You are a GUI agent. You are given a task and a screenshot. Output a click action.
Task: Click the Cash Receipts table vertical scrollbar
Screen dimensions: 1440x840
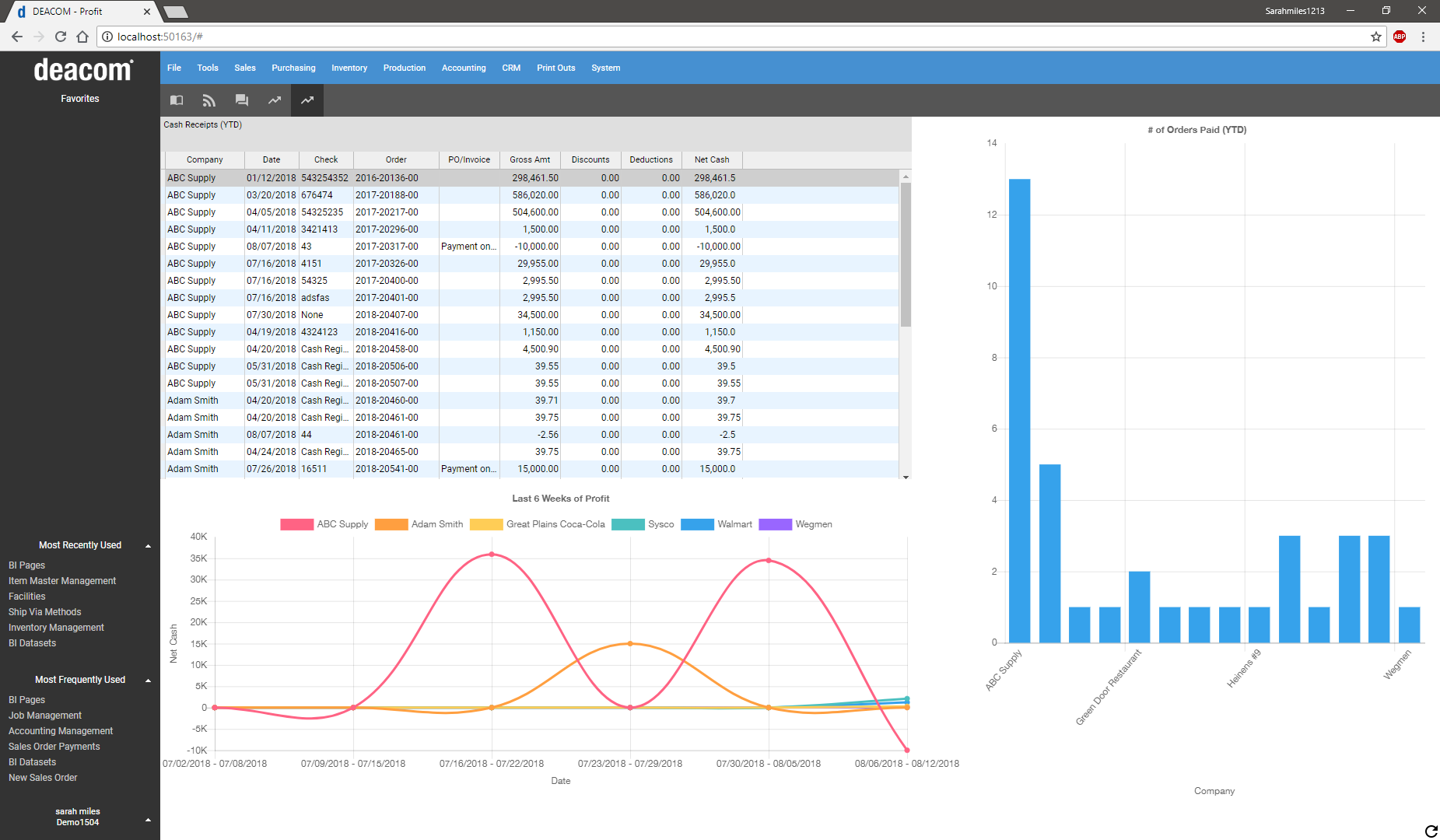pos(906,324)
